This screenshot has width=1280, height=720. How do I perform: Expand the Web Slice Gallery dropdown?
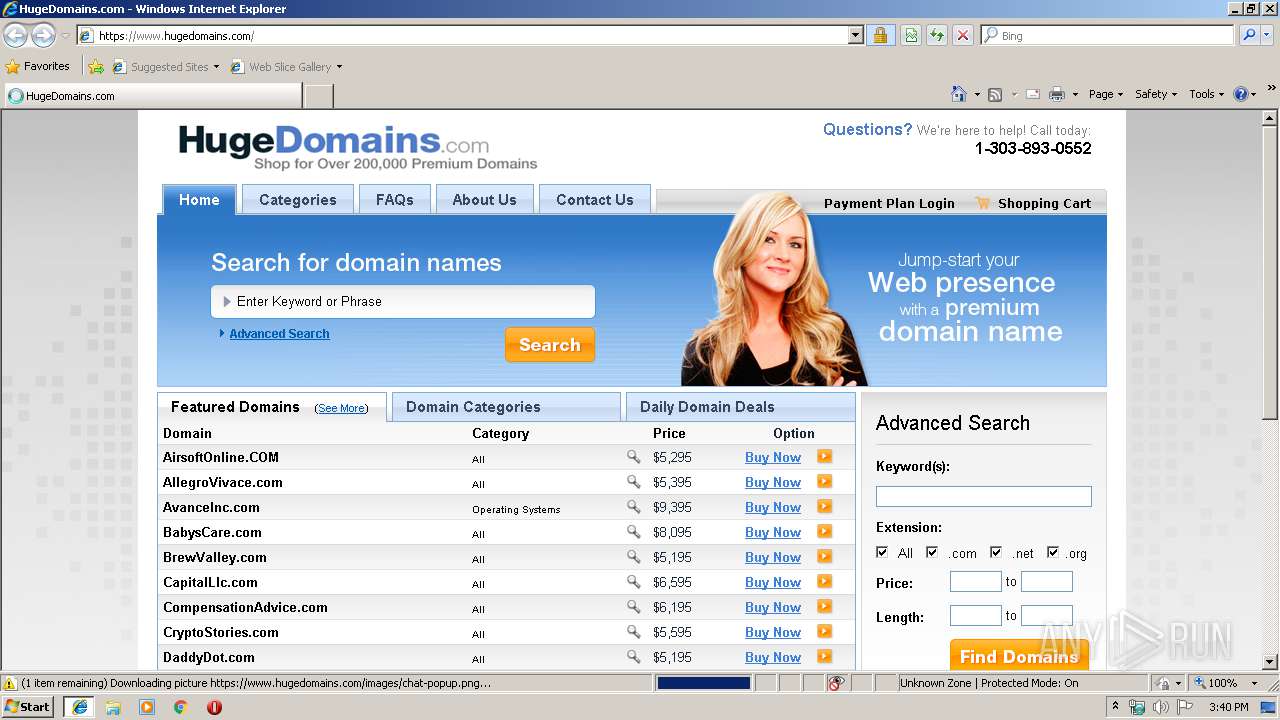coord(339,67)
